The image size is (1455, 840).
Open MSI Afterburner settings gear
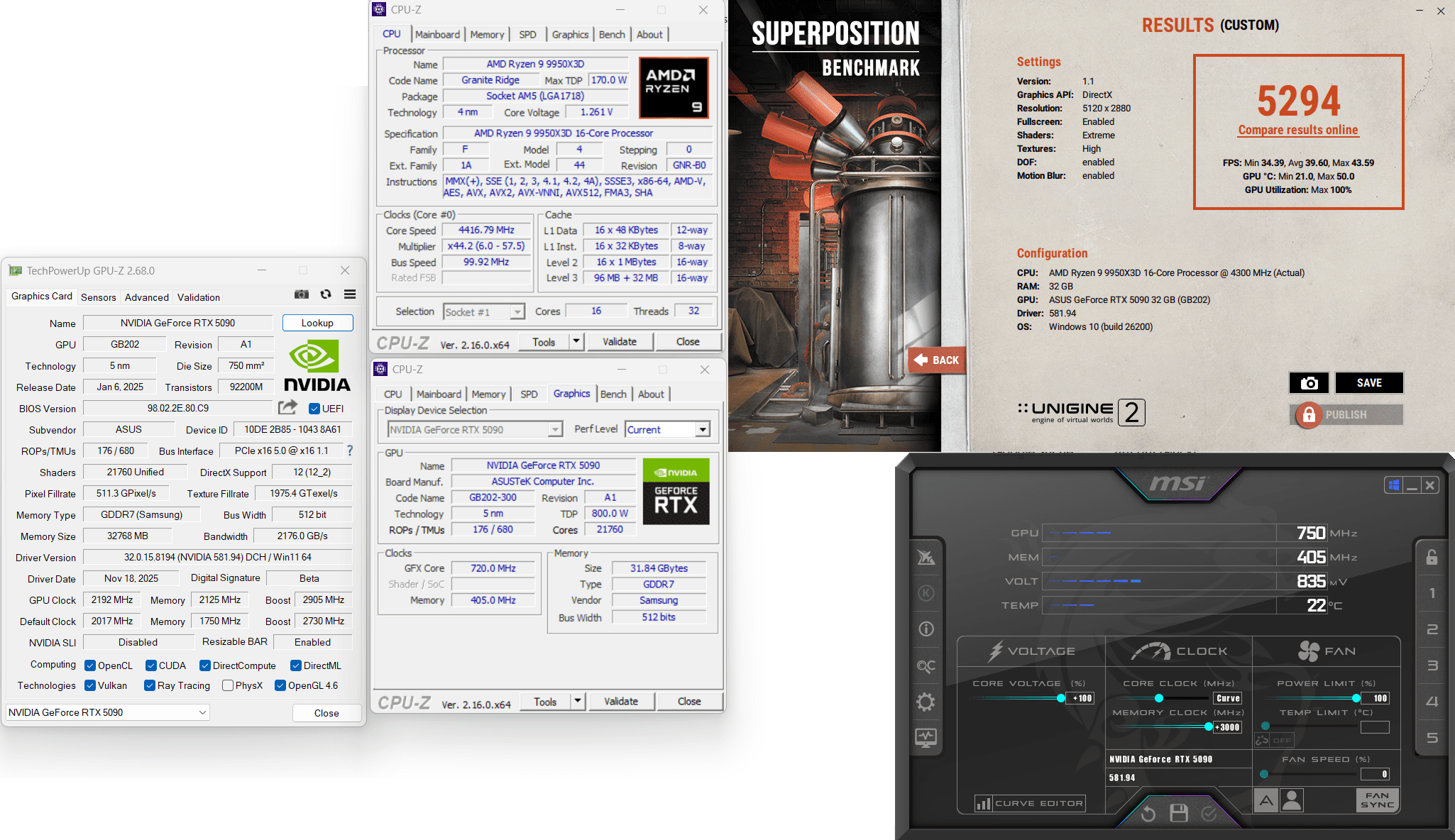[926, 702]
